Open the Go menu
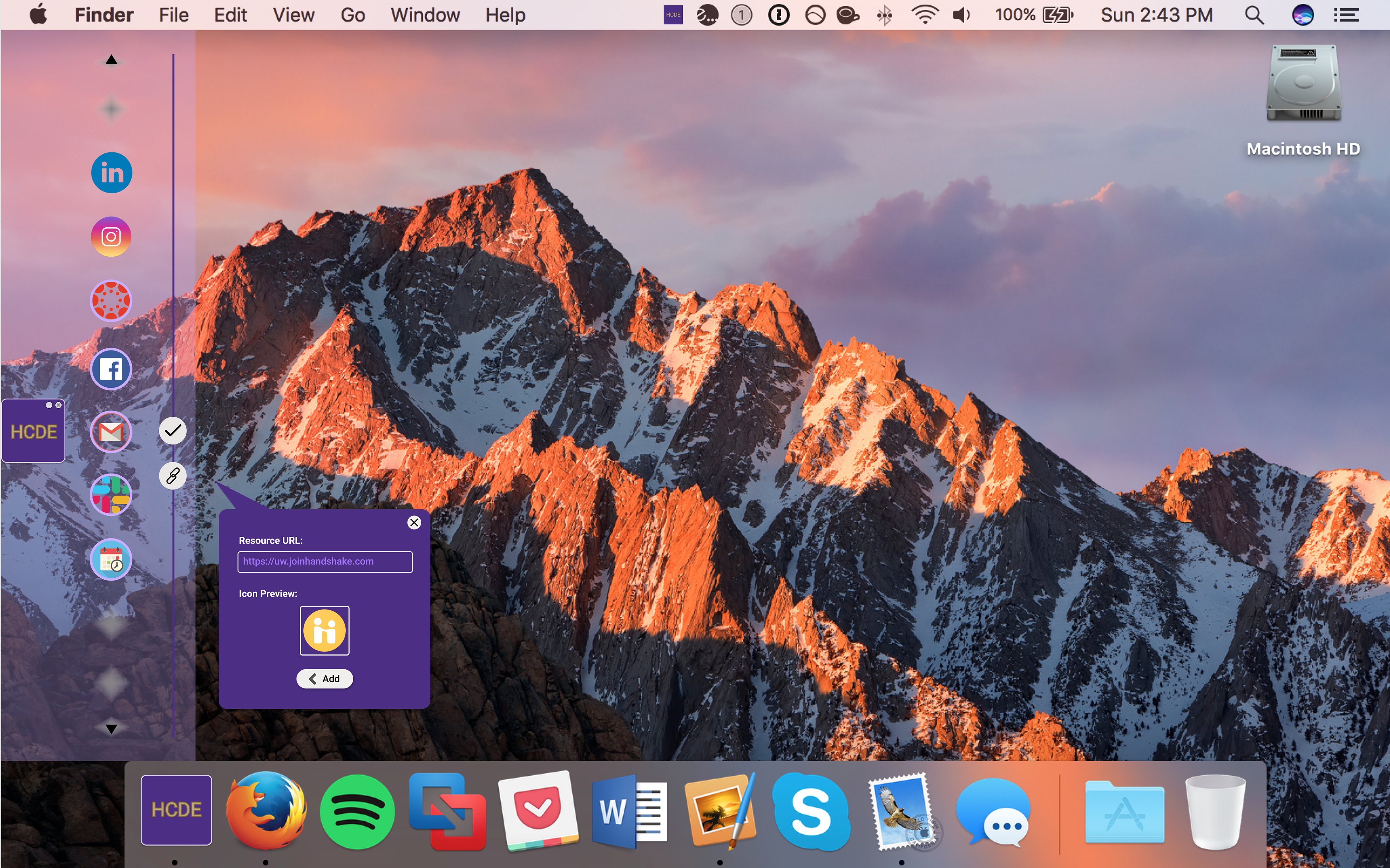This screenshot has width=1390, height=868. [352, 15]
